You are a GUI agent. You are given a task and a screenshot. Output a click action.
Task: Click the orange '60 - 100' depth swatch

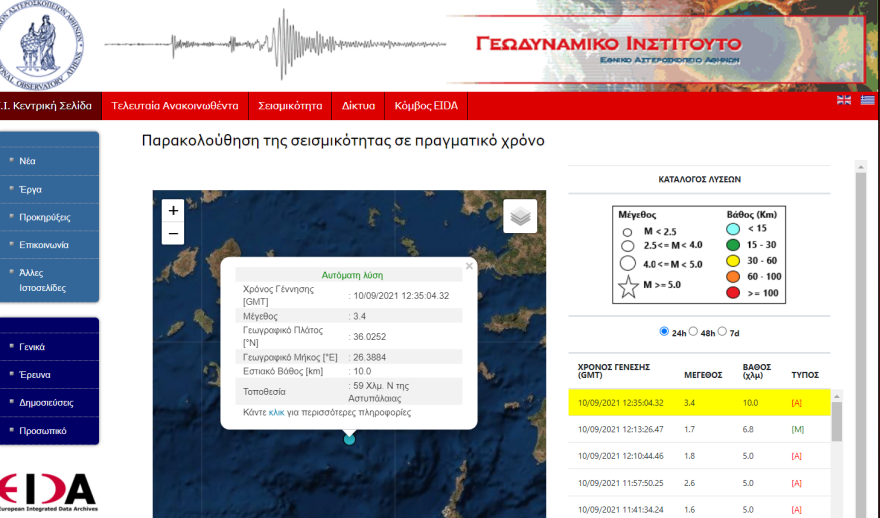tap(732, 276)
